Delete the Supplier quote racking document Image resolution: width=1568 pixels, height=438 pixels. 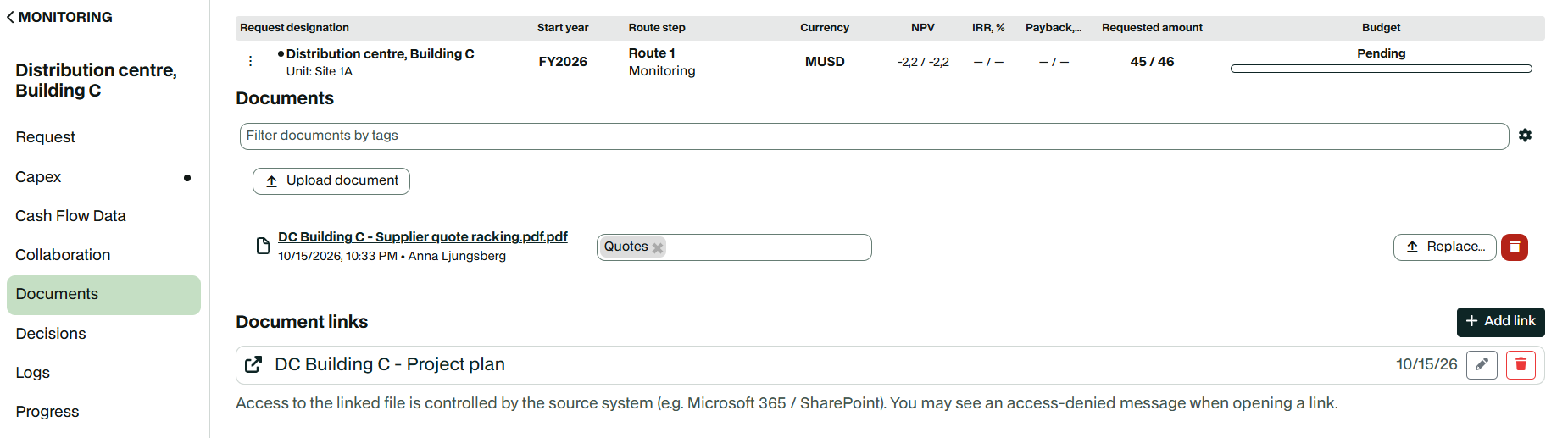tap(1515, 247)
